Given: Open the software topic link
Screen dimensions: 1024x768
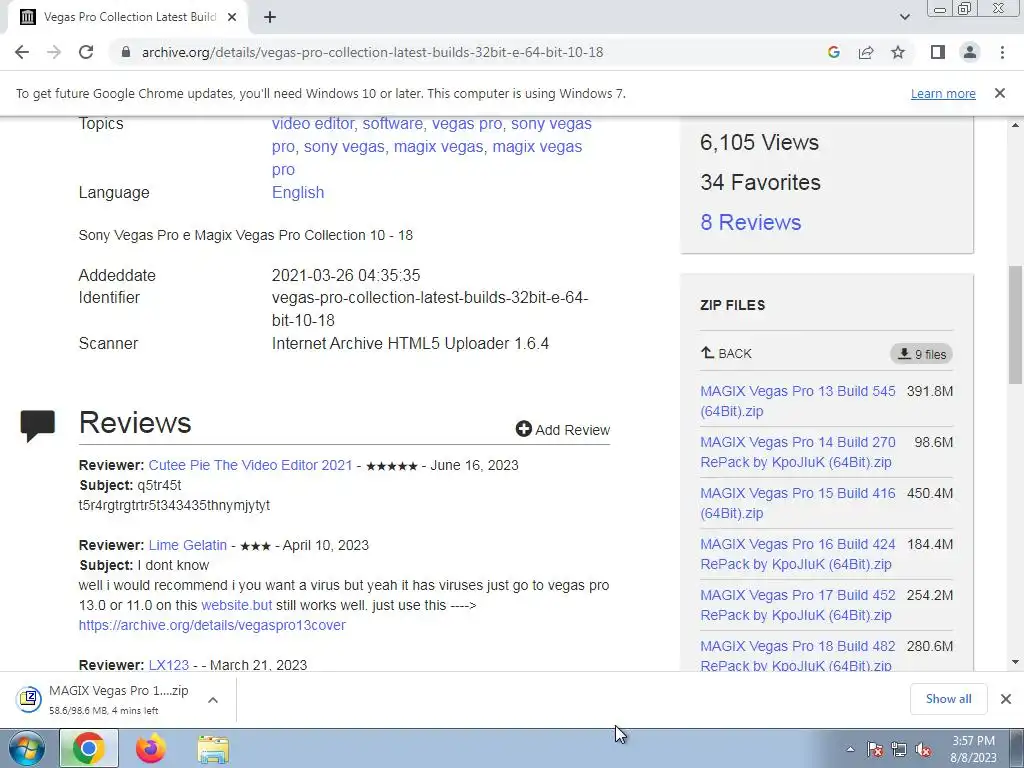Looking at the screenshot, I should (392, 123).
